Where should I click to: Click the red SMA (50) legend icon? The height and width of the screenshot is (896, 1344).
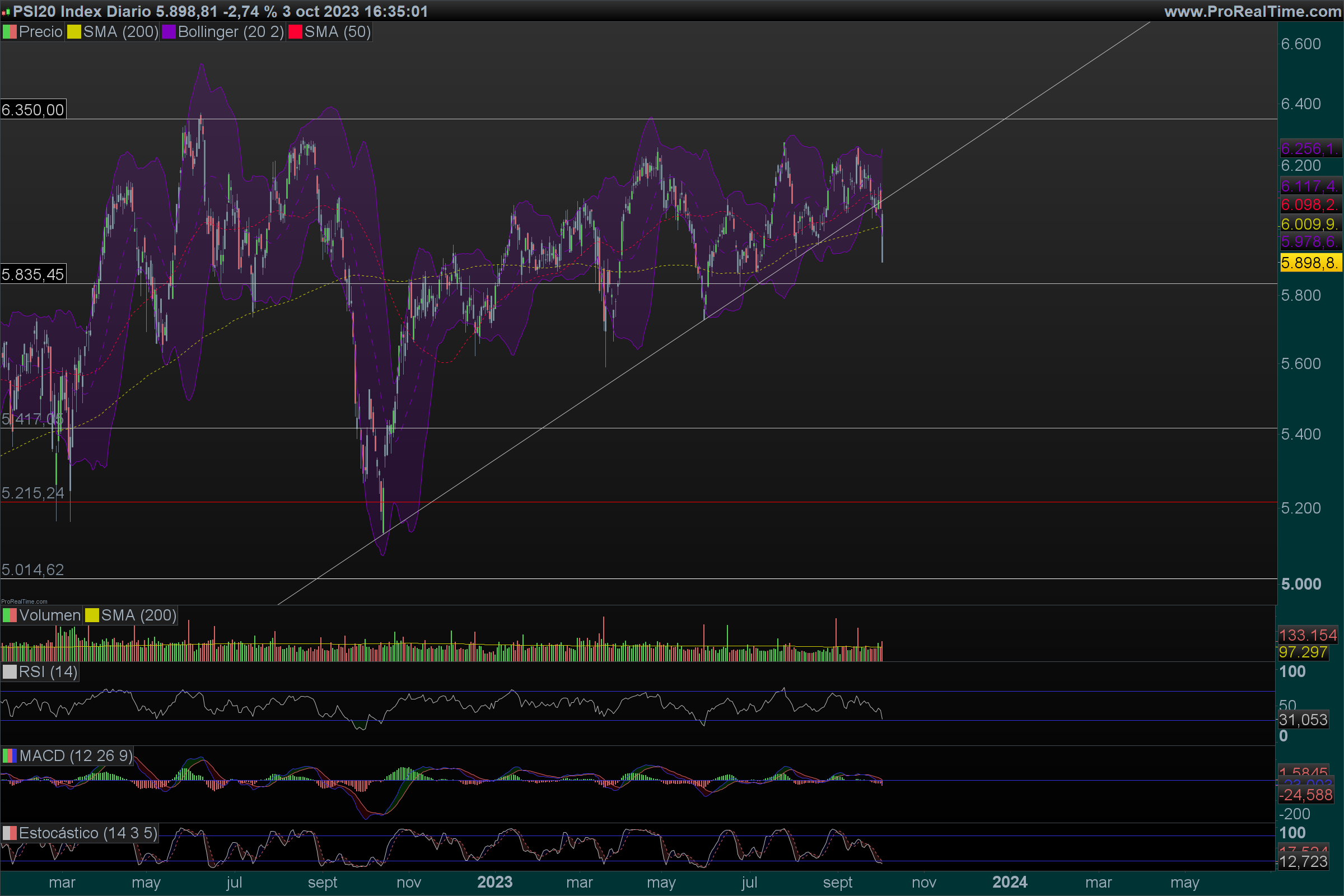click(295, 32)
